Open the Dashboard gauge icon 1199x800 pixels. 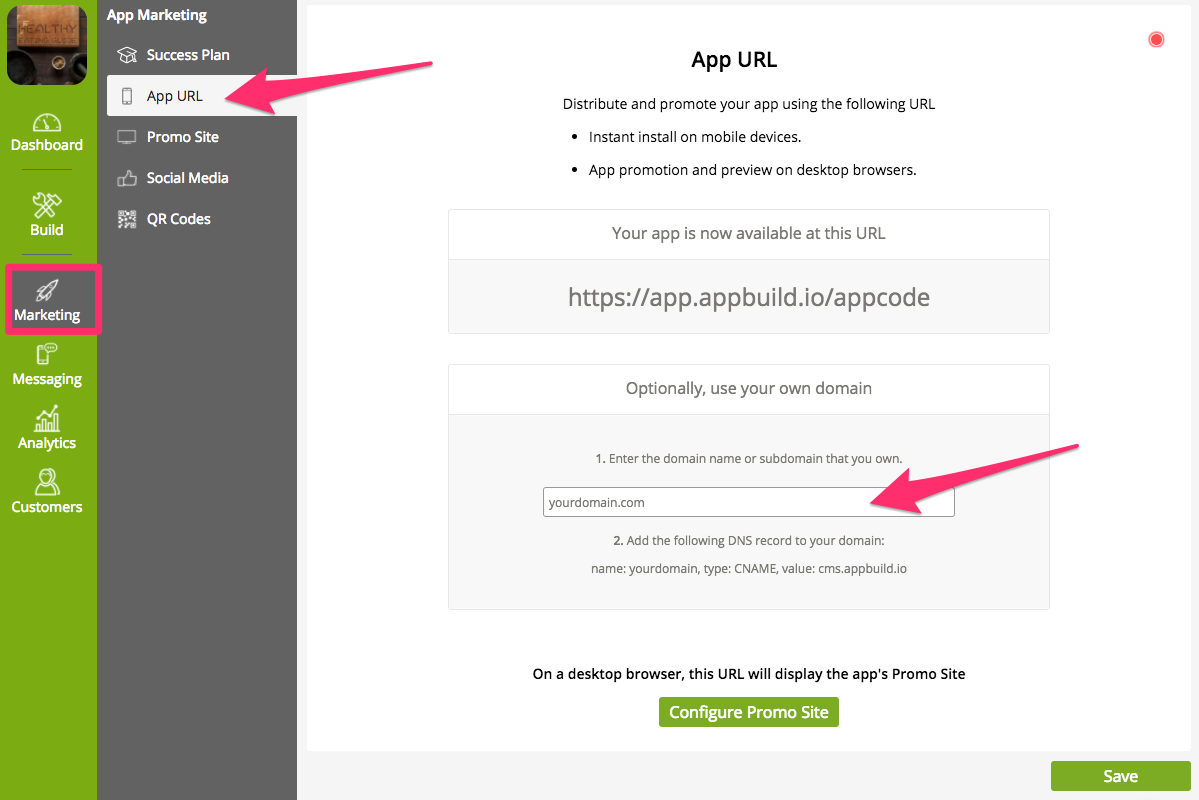pyautogui.click(x=47, y=123)
